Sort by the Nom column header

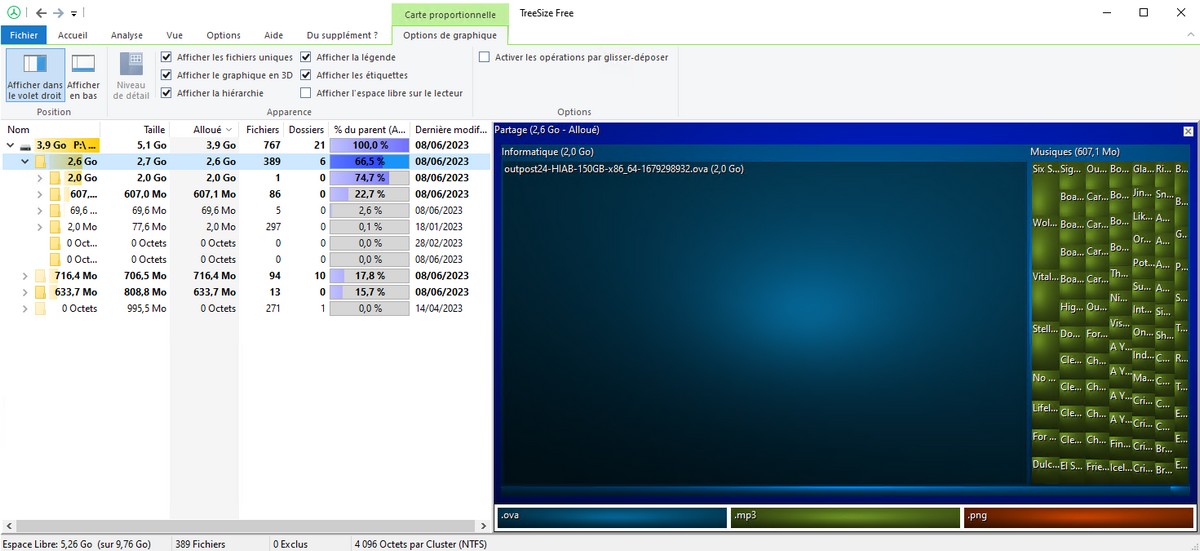pyautogui.click(x=50, y=130)
